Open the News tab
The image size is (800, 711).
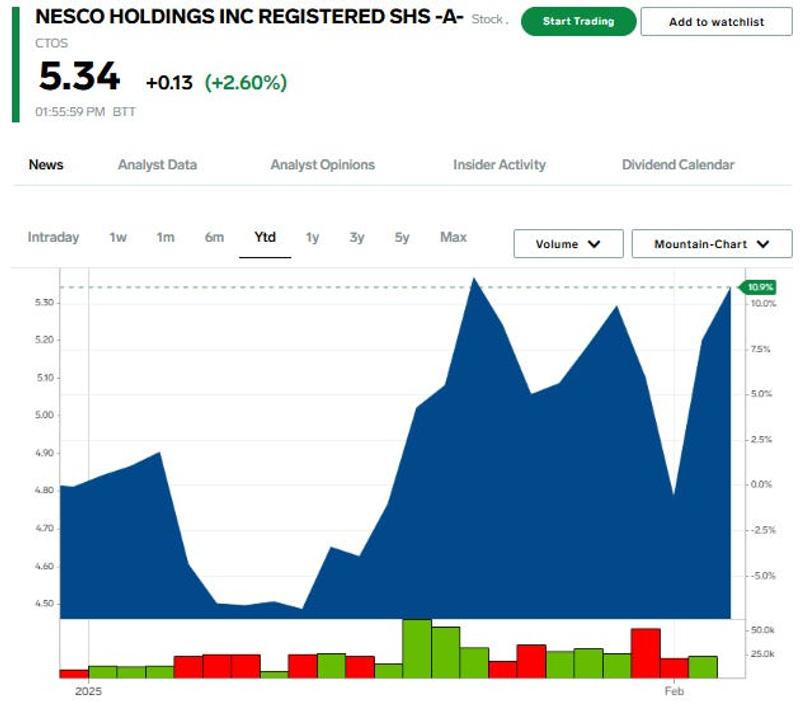46,165
